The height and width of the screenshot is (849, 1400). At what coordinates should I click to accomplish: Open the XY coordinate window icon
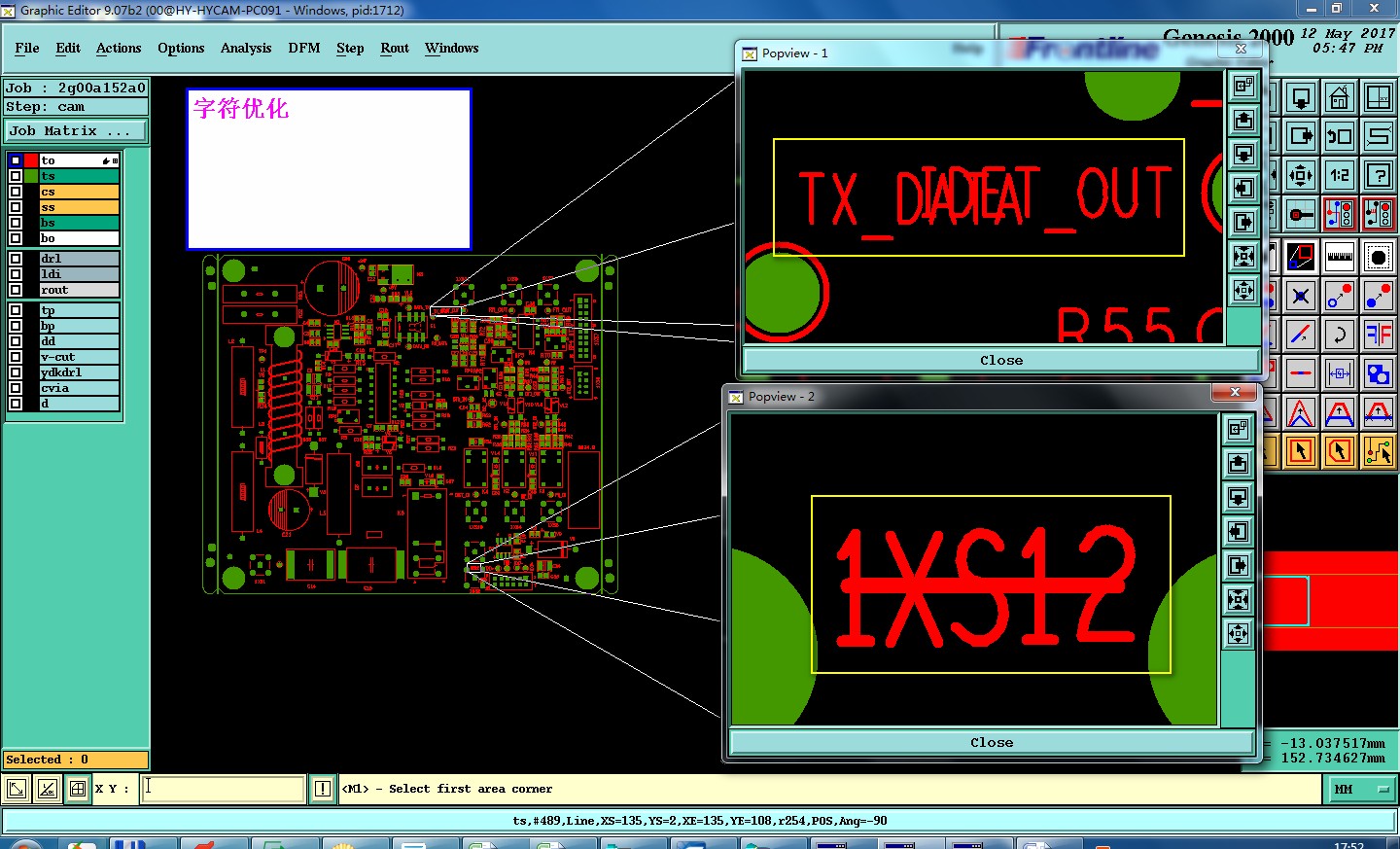[x=1379, y=97]
